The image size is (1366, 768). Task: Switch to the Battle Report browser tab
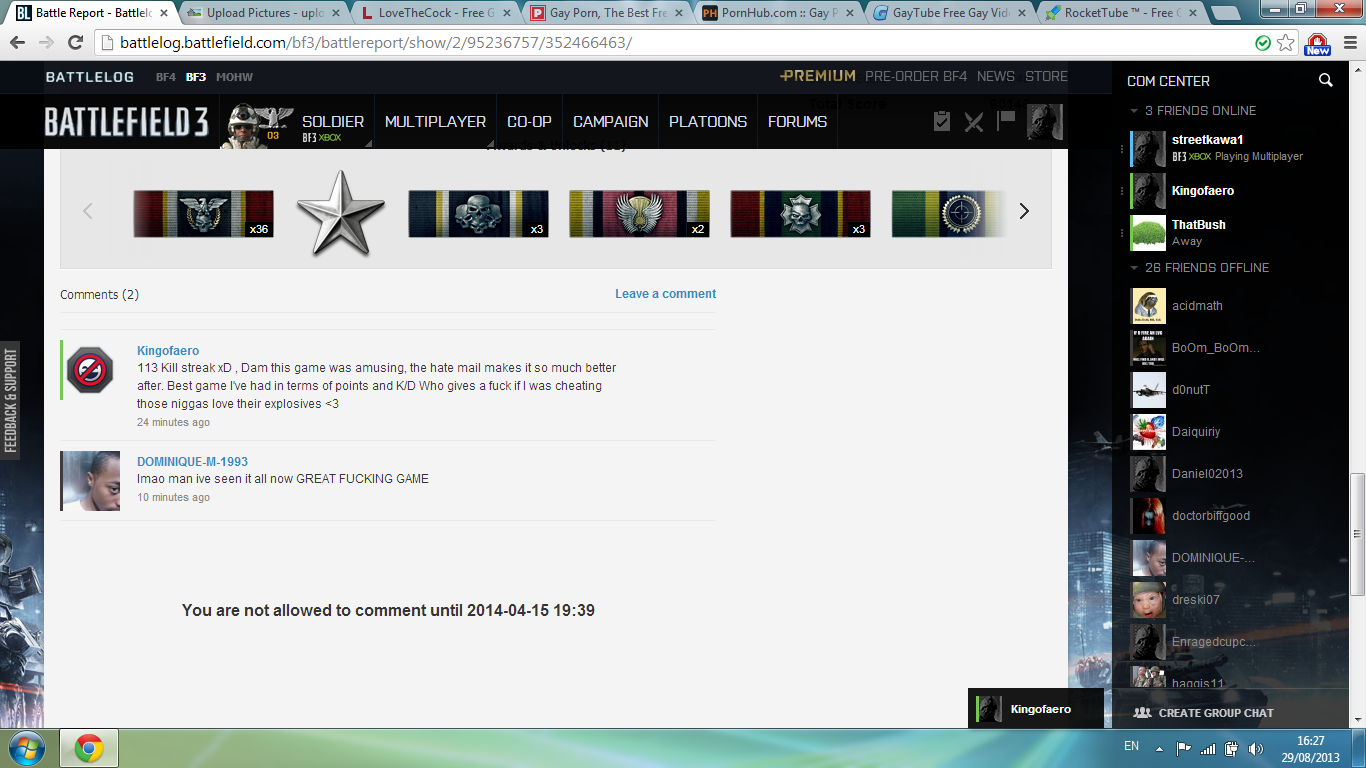point(92,13)
